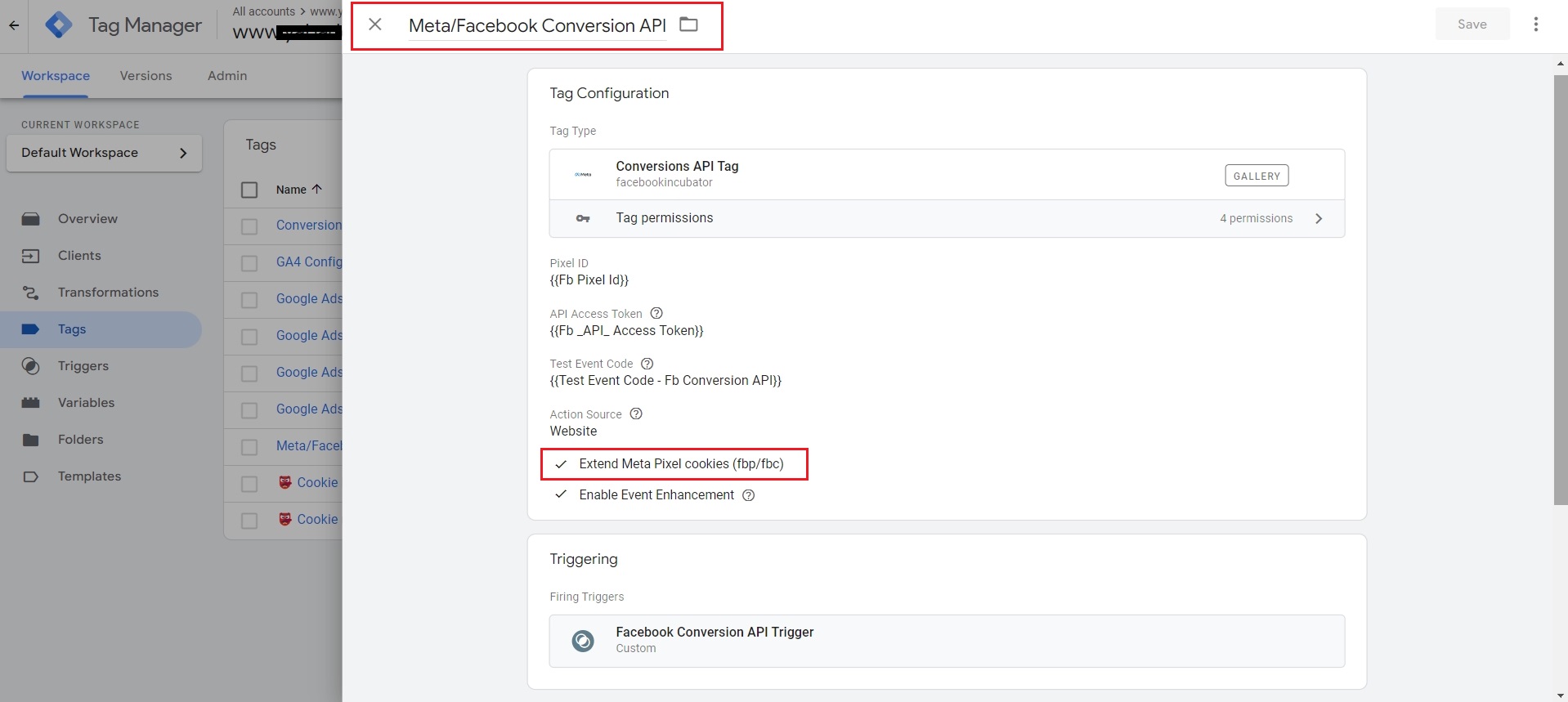The width and height of the screenshot is (1568, 702).
Task: Click the Meta/Facebook Conversion API tag title
Action: [537, 25]
